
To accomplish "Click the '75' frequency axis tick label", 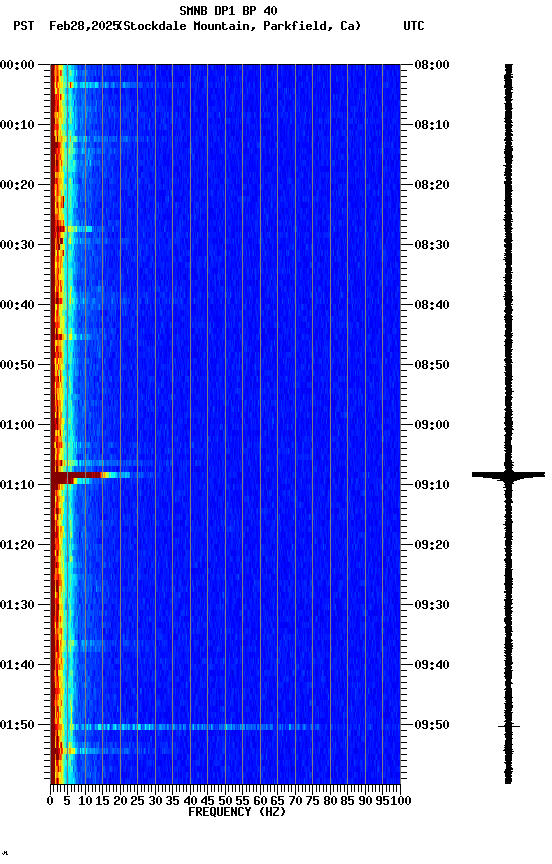I will (x=312, y=802).
